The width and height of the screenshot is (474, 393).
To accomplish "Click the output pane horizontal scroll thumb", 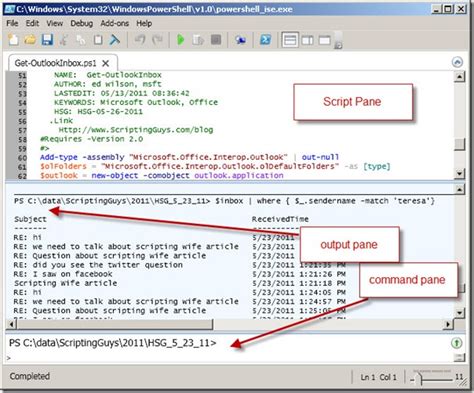I will point(114,324).
